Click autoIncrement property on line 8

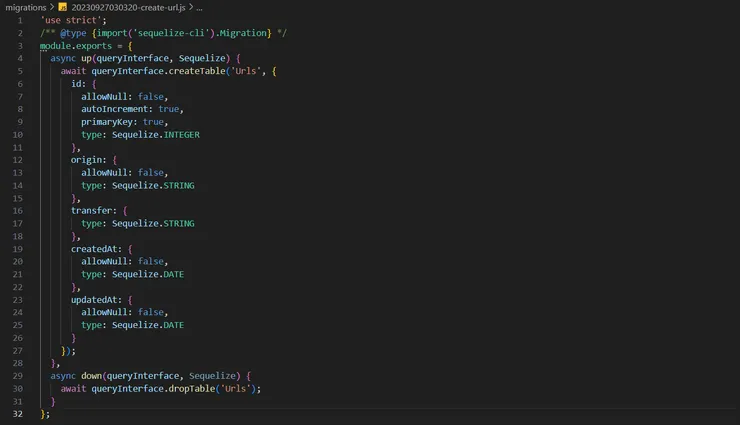point(114,109)
